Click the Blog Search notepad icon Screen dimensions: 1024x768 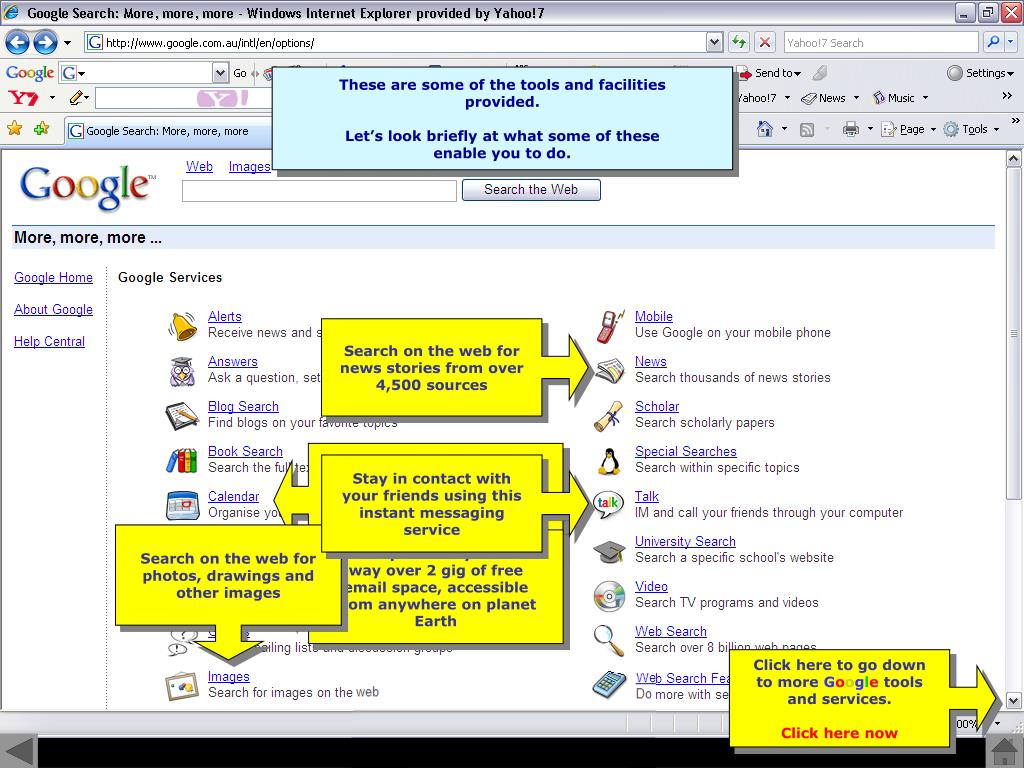tap(182, 417)
